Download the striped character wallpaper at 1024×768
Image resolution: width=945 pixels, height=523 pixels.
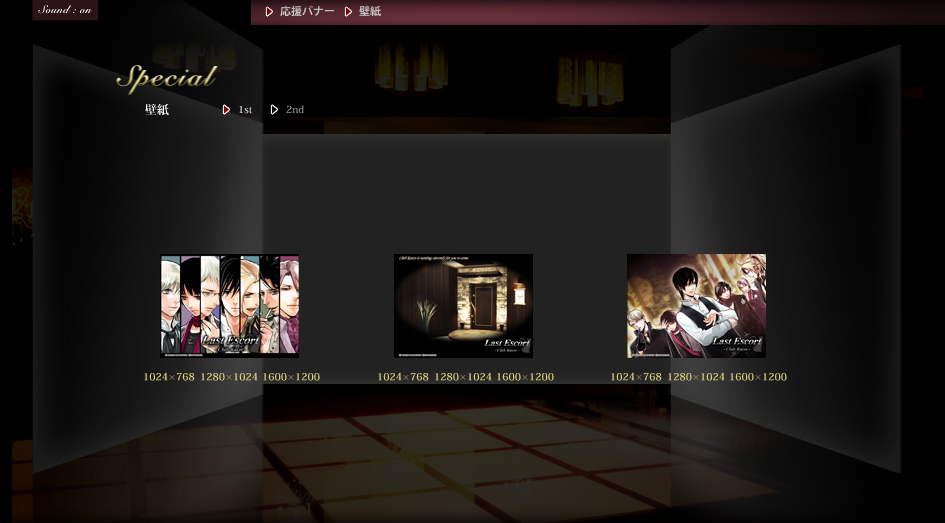169,377
